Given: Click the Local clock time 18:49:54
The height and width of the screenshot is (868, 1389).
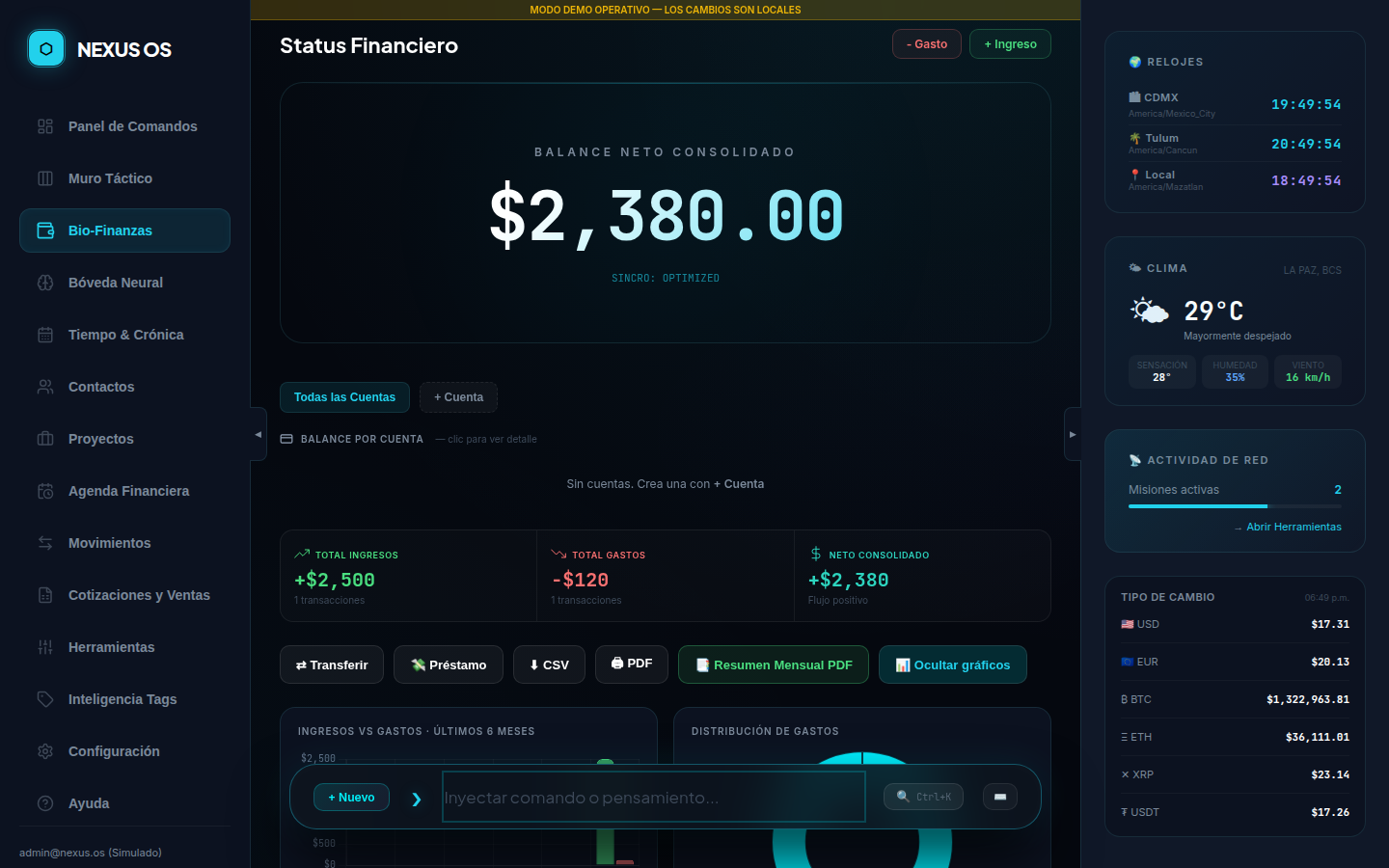Looking at the screenshot, I should pyautogui.click(x=1306, y=180).
